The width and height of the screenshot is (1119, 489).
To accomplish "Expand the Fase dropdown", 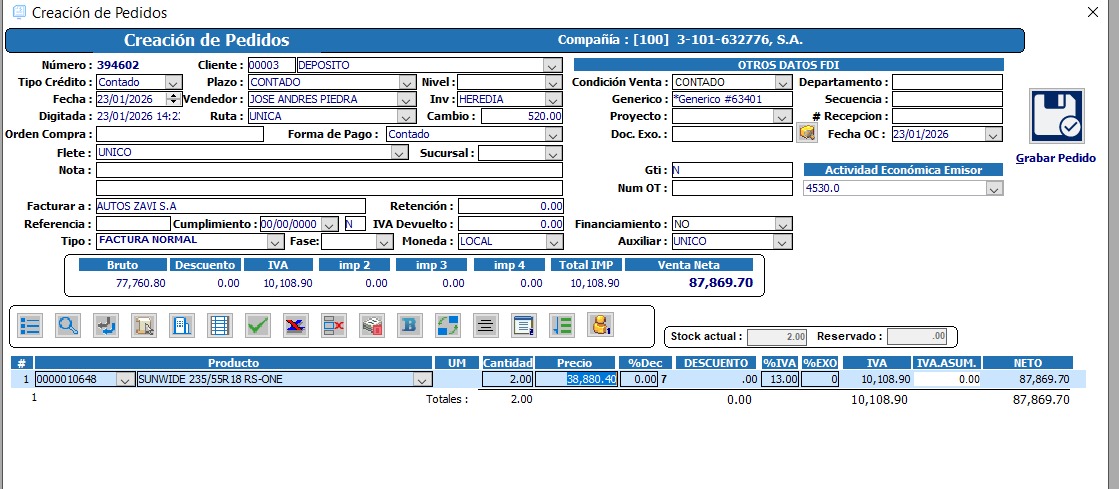I will (x=384, y=241).
